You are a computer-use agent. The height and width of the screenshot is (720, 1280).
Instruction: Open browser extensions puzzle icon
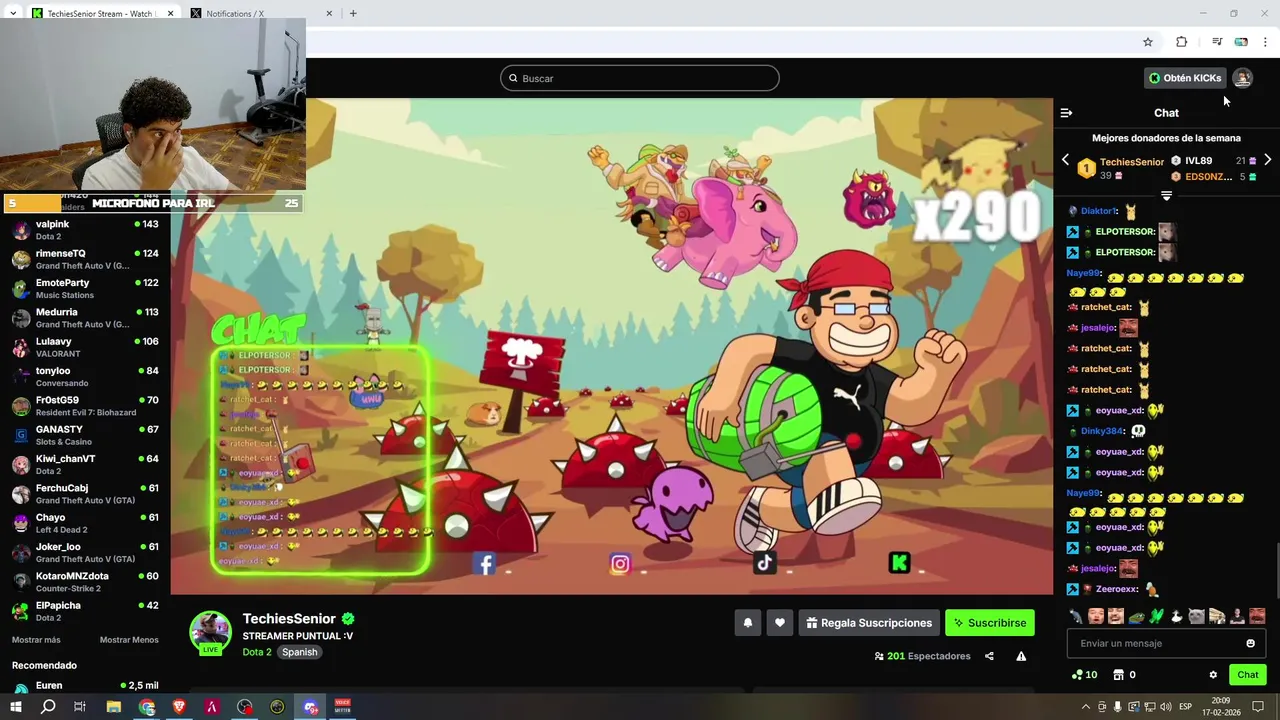click(1182, 42)
